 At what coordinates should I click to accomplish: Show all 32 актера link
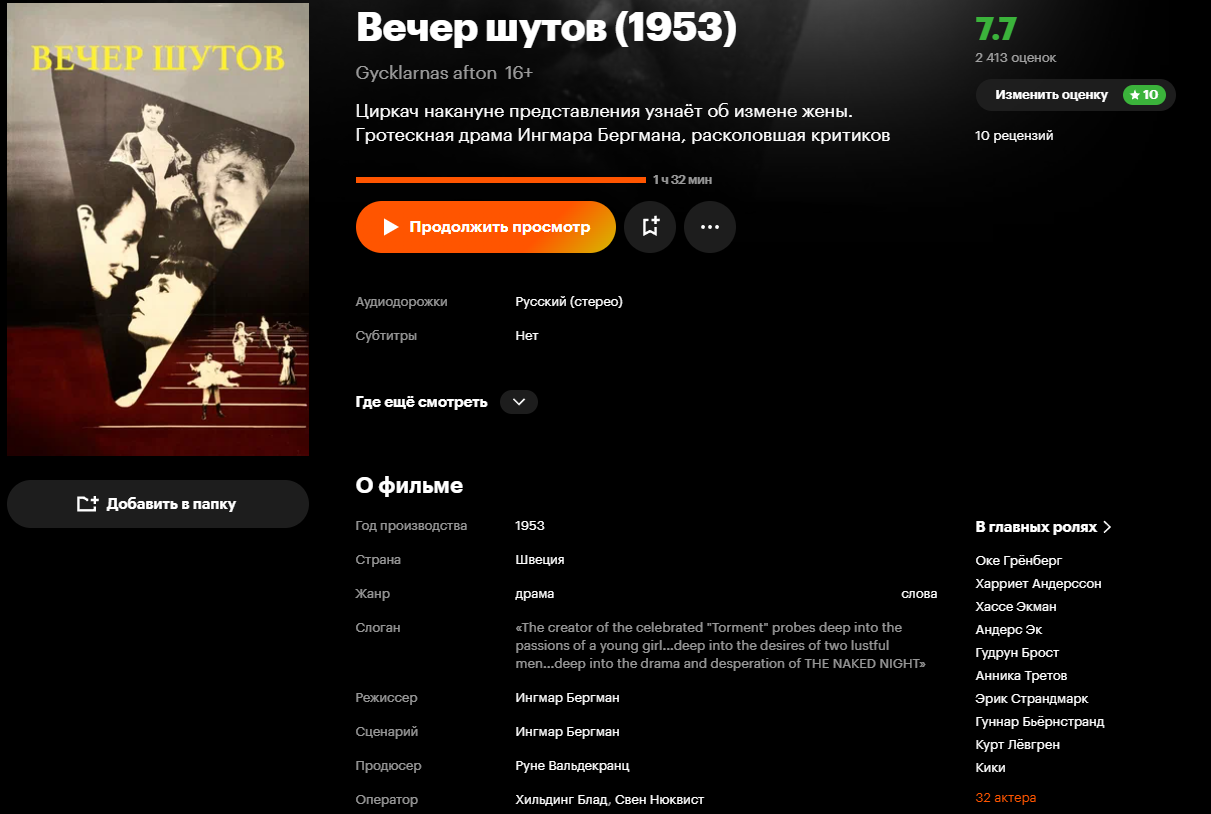coord(1006,798)
